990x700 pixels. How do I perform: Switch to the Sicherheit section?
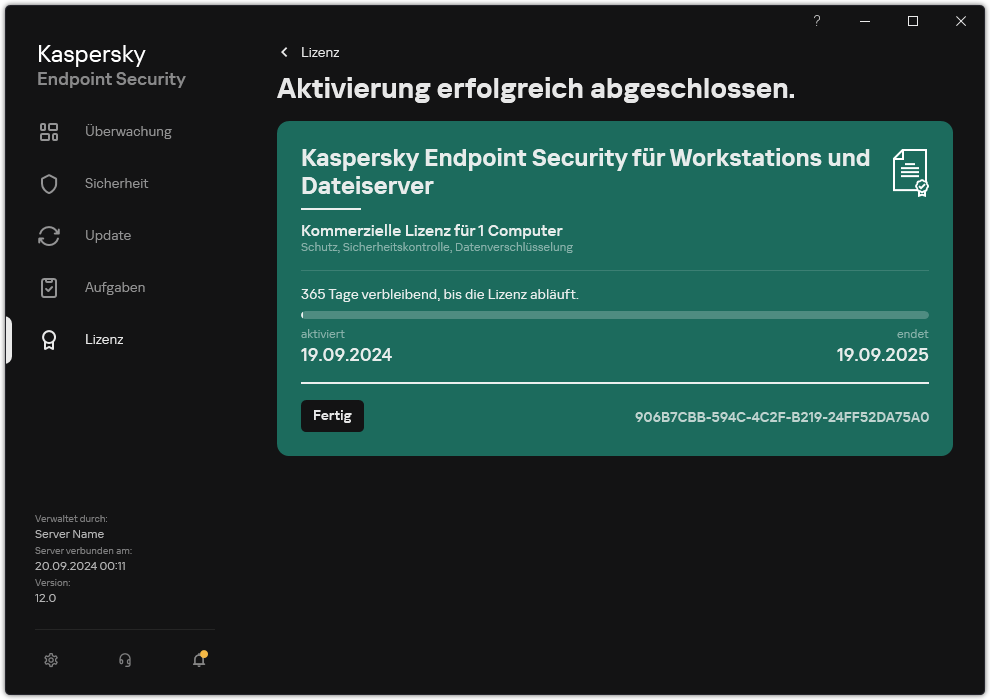tap(116, 183)
